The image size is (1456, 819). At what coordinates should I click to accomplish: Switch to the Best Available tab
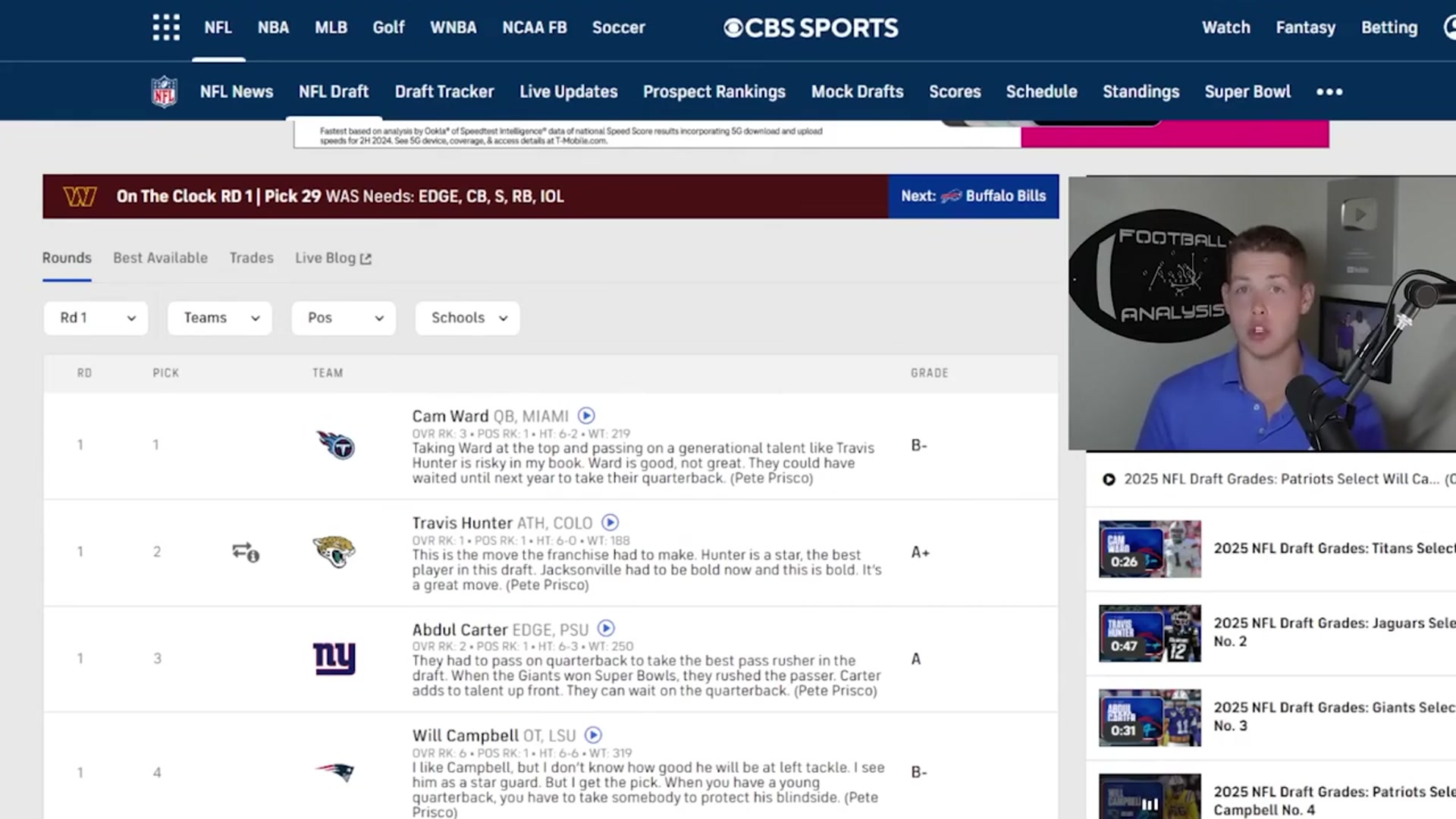click(160, 258)
